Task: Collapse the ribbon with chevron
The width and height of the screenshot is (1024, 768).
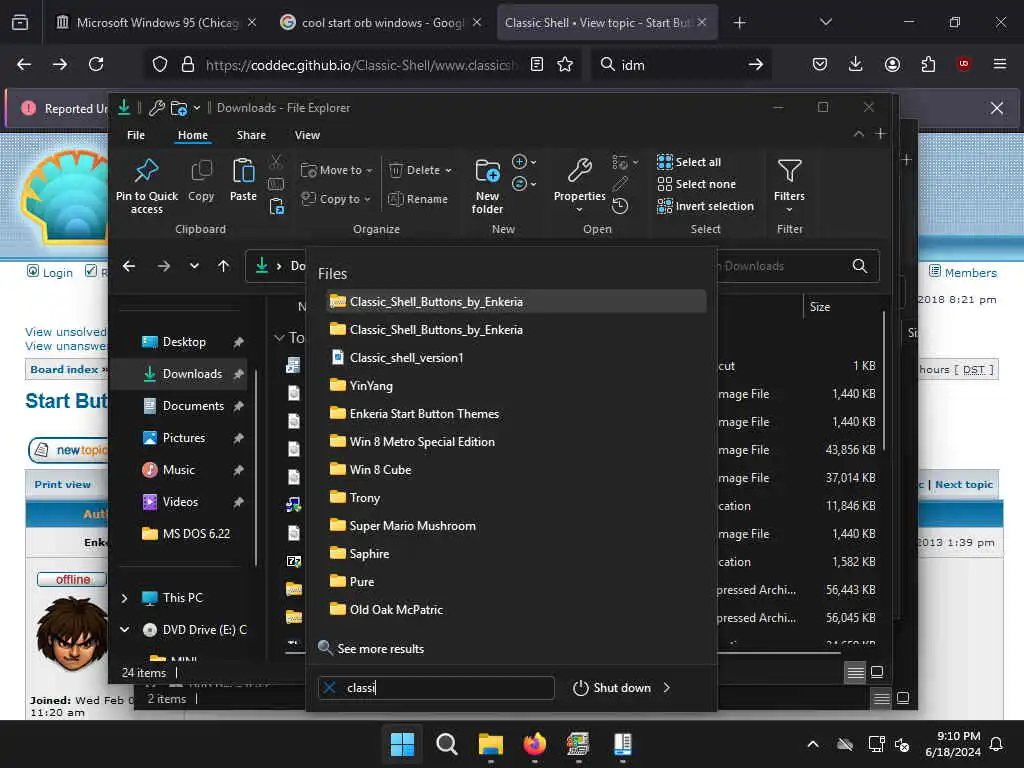Action: click(859, 134)
